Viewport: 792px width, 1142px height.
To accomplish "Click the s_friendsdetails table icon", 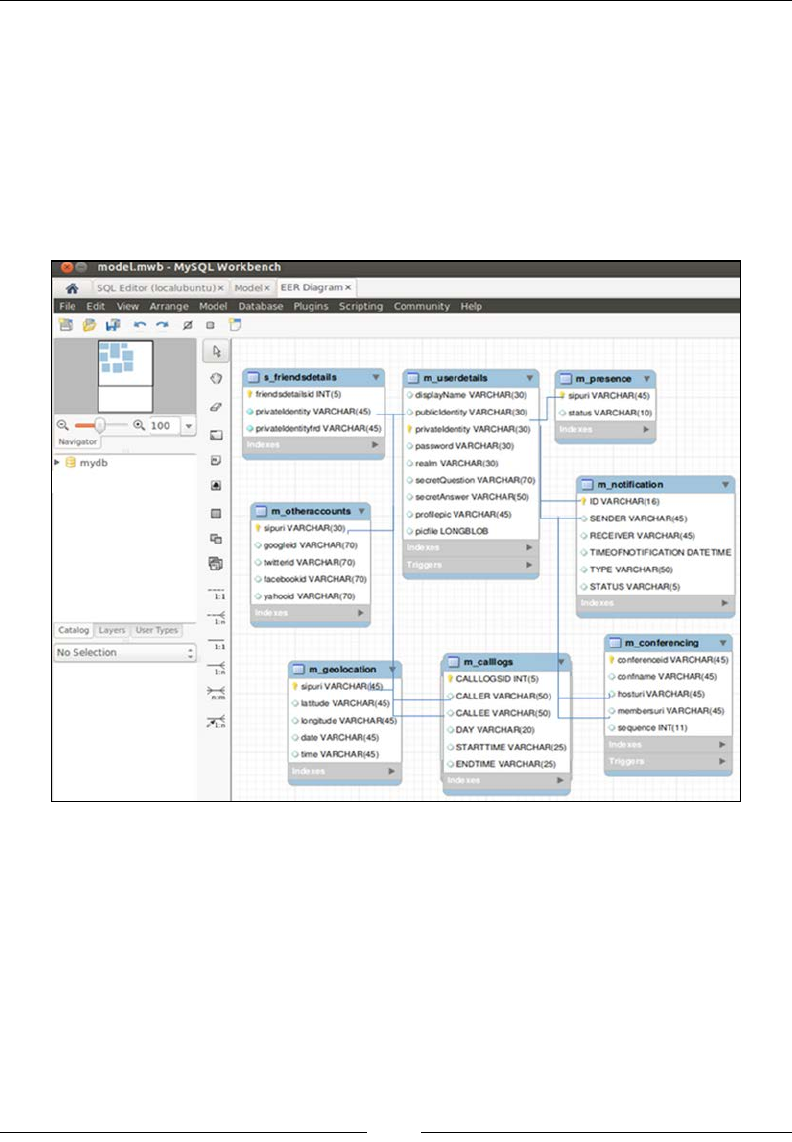I will [253, 377].
